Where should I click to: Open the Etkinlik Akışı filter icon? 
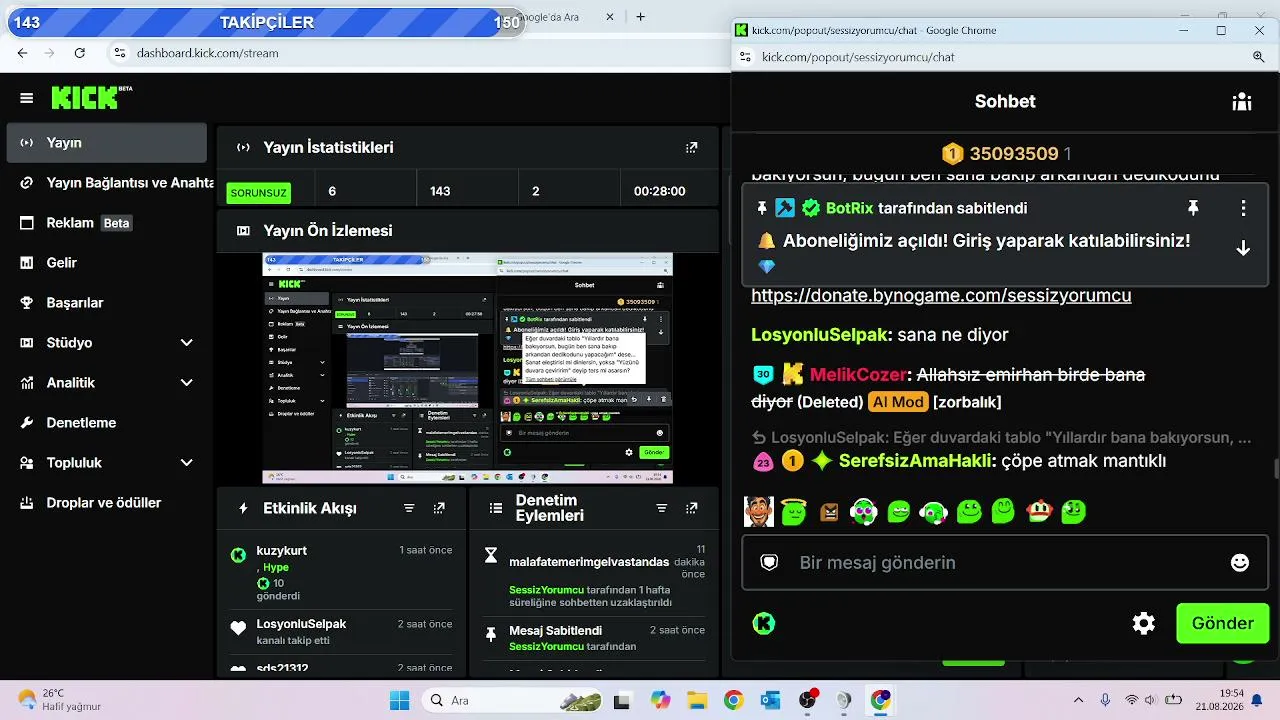[x=409, y=508]
